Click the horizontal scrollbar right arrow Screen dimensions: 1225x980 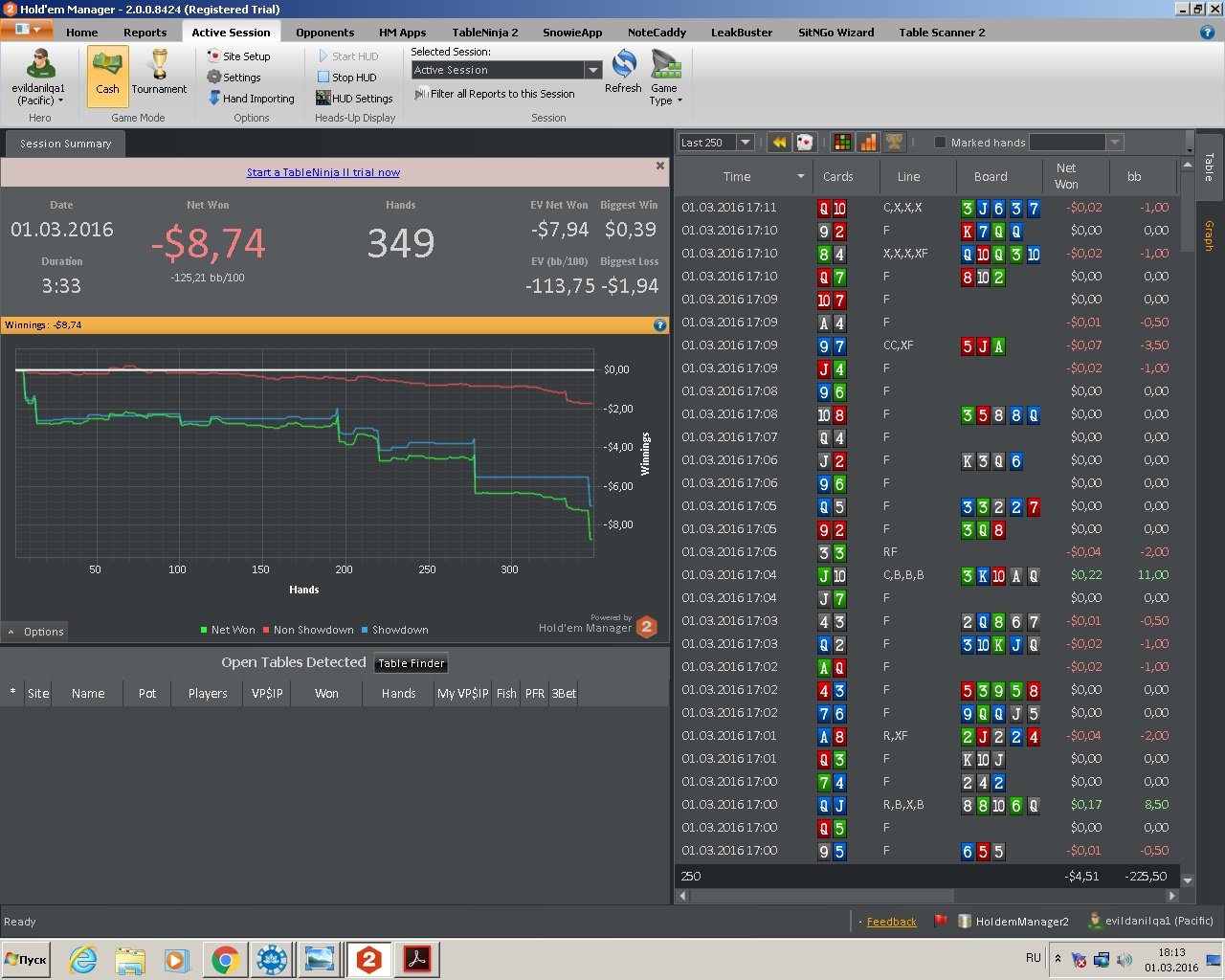[1172, 897]
